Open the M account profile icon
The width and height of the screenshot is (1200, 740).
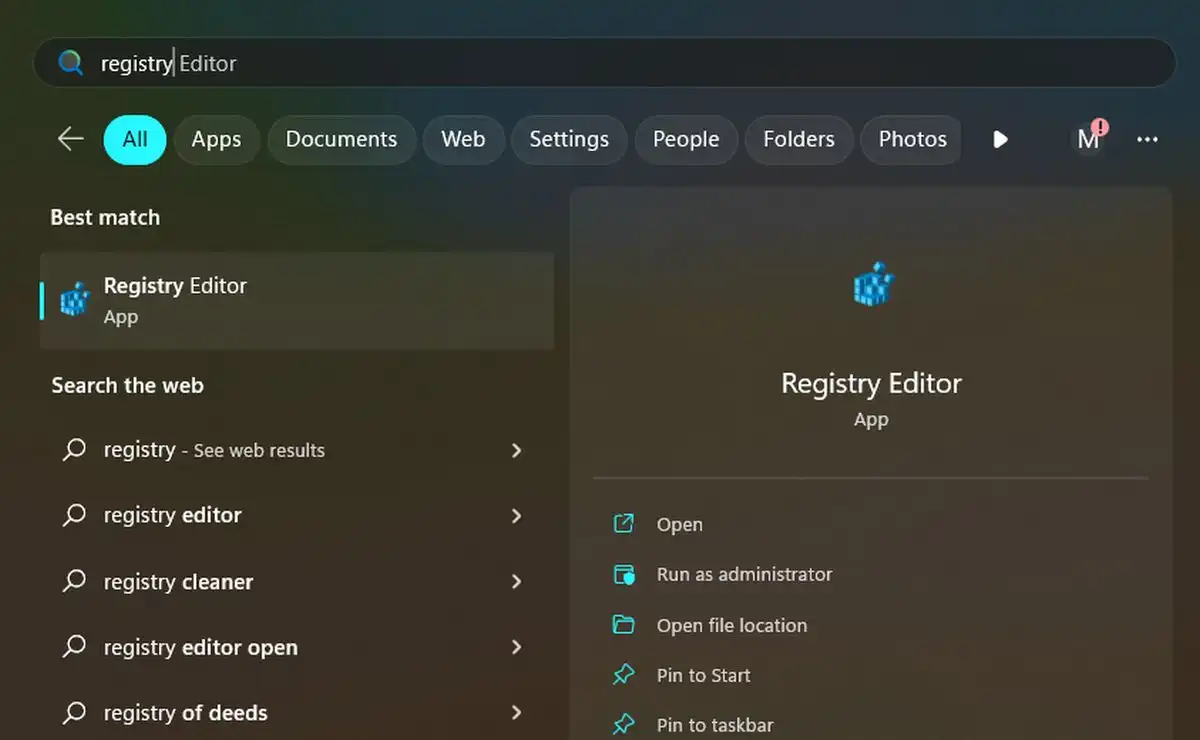click(1088, 139)
